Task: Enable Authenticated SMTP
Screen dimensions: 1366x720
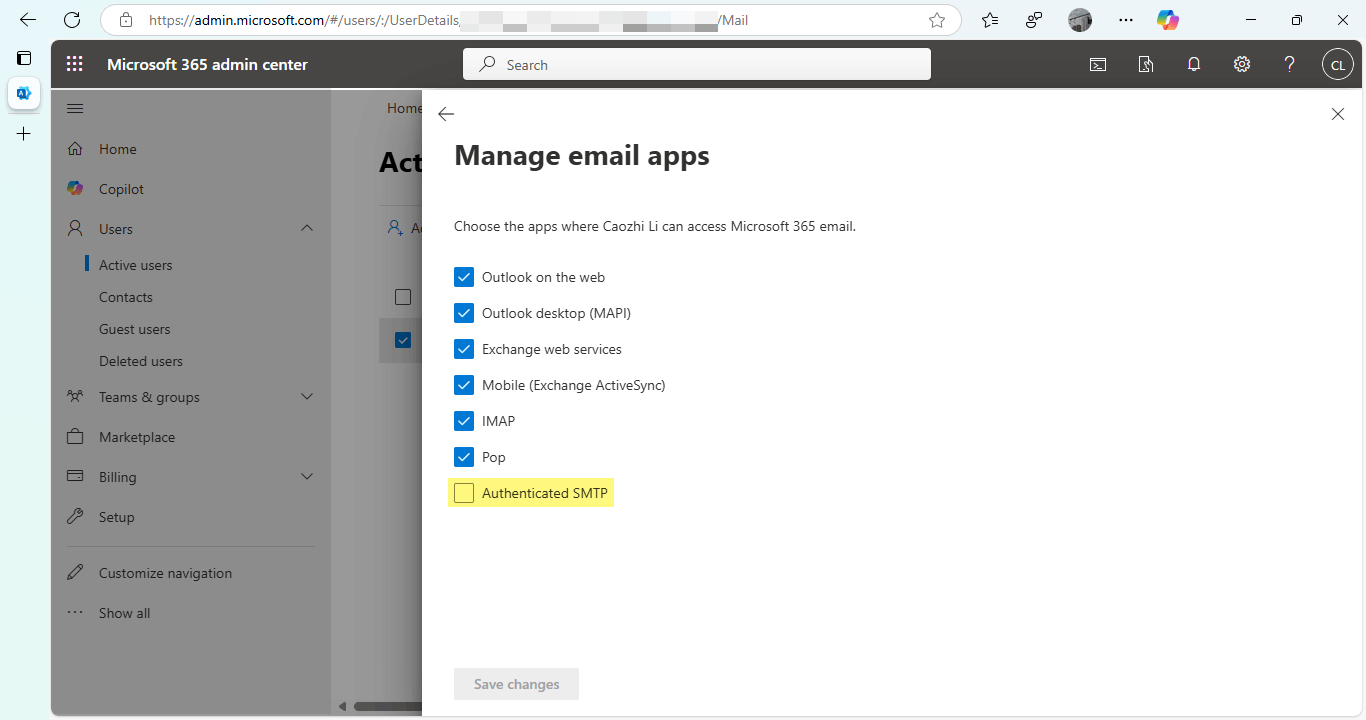Action: (x=463, y=492)
